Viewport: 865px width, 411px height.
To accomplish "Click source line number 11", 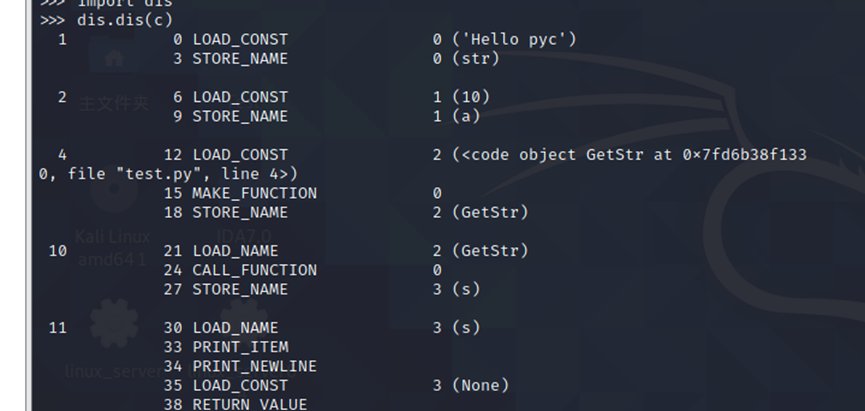I will tap(57, 328).
